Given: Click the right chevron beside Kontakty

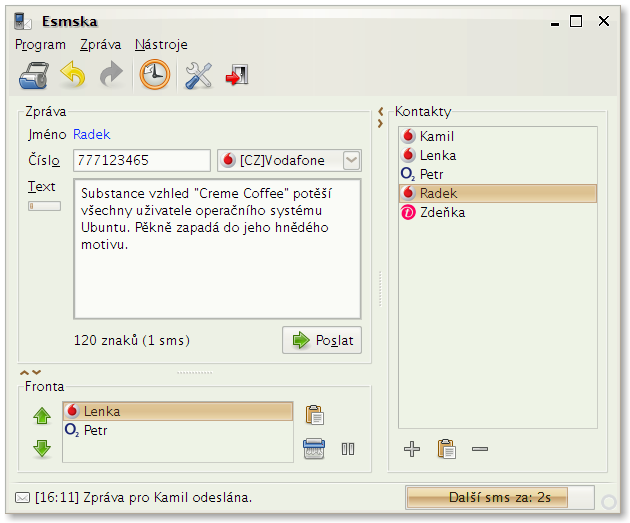Looking at the screenshot, I should point(380,124).
